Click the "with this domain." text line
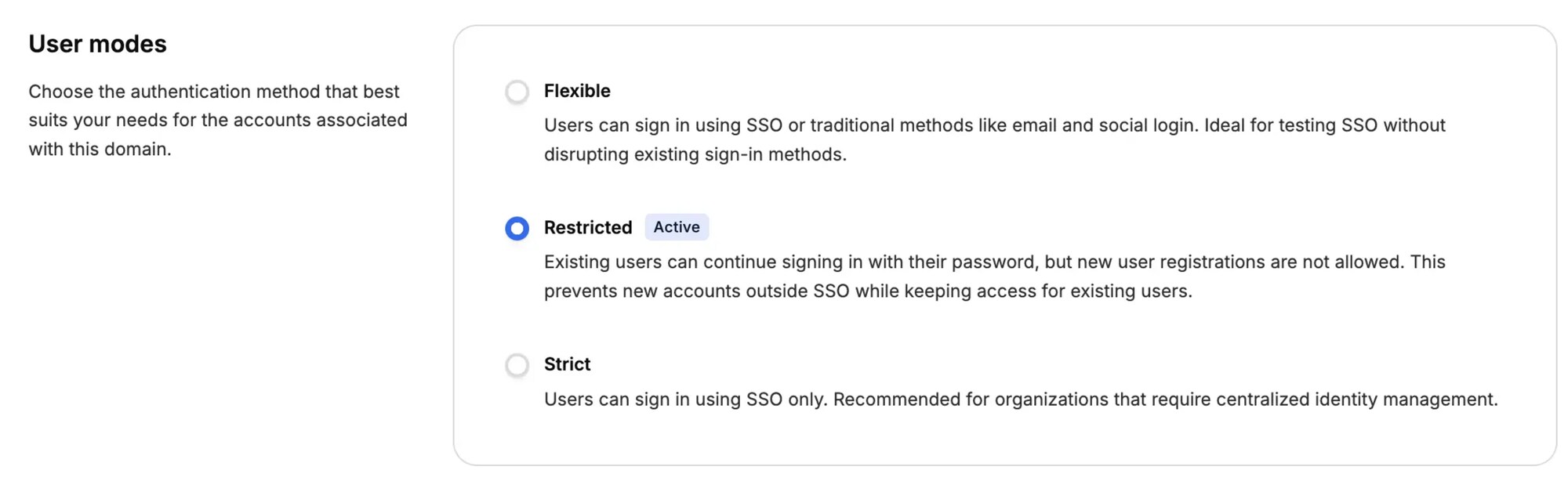The width and height of the screenshot is (1568, 481). [100, 149]
